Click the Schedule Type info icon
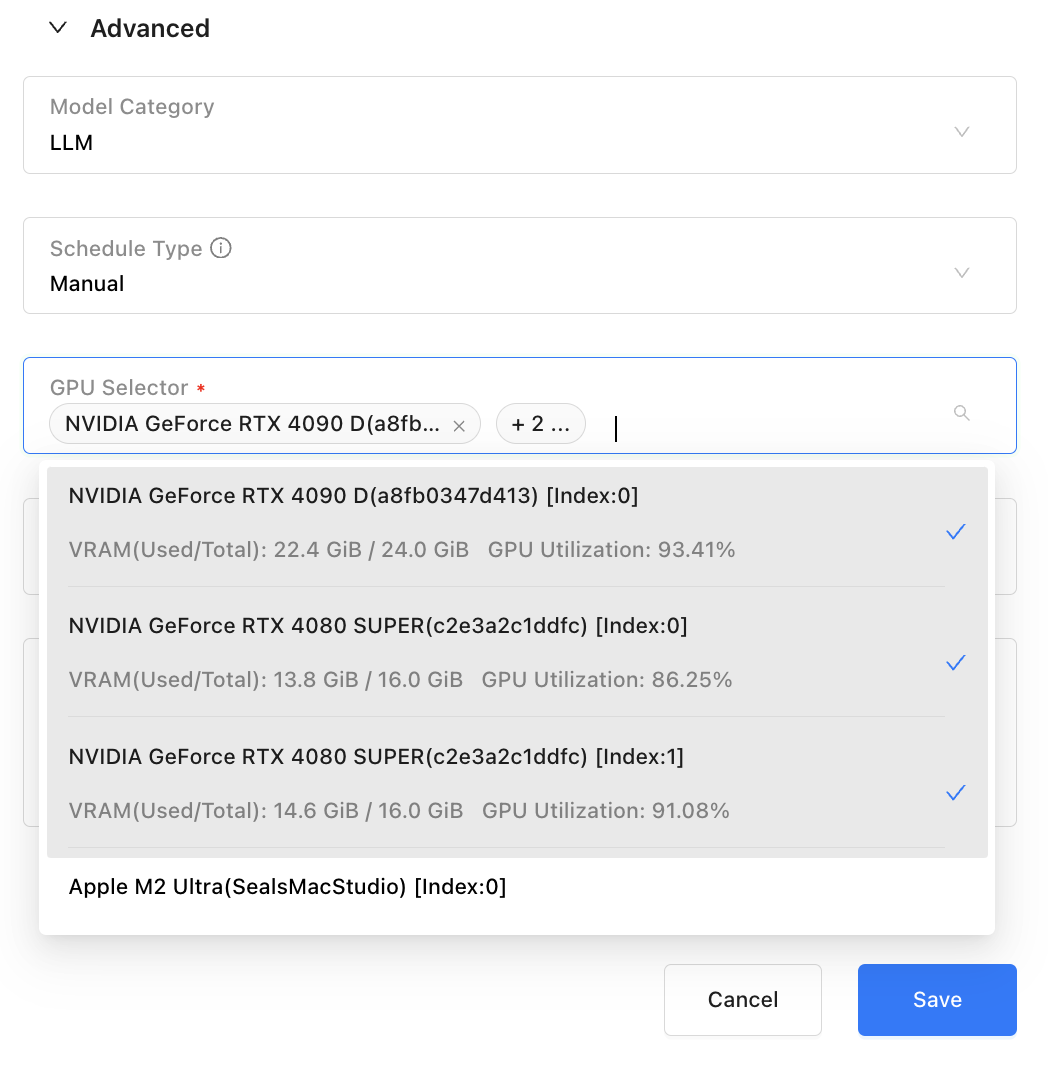 [221, 248]
